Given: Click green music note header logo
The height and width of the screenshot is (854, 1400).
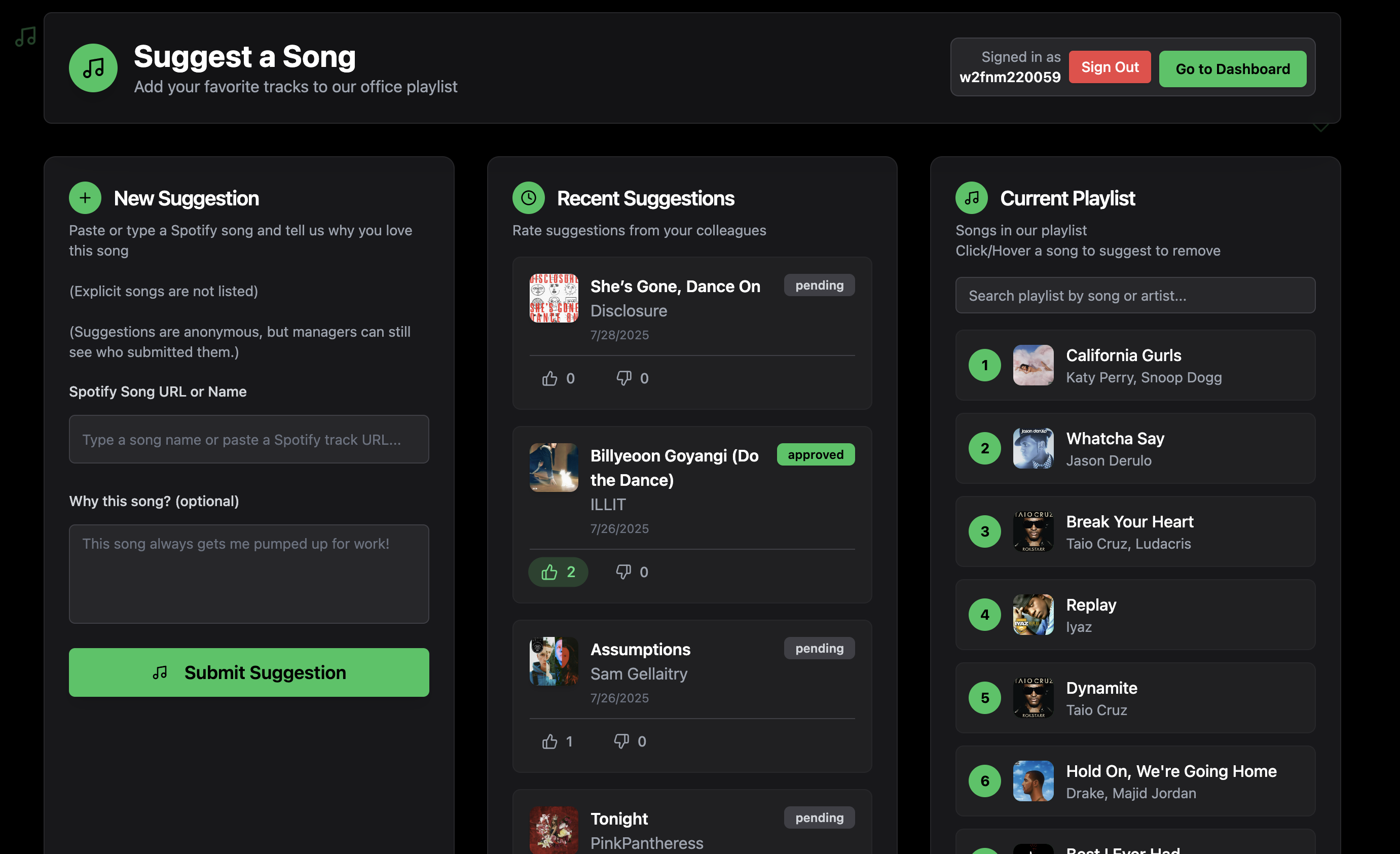Looking at the screenshot, I should click(x=93, y=68).
